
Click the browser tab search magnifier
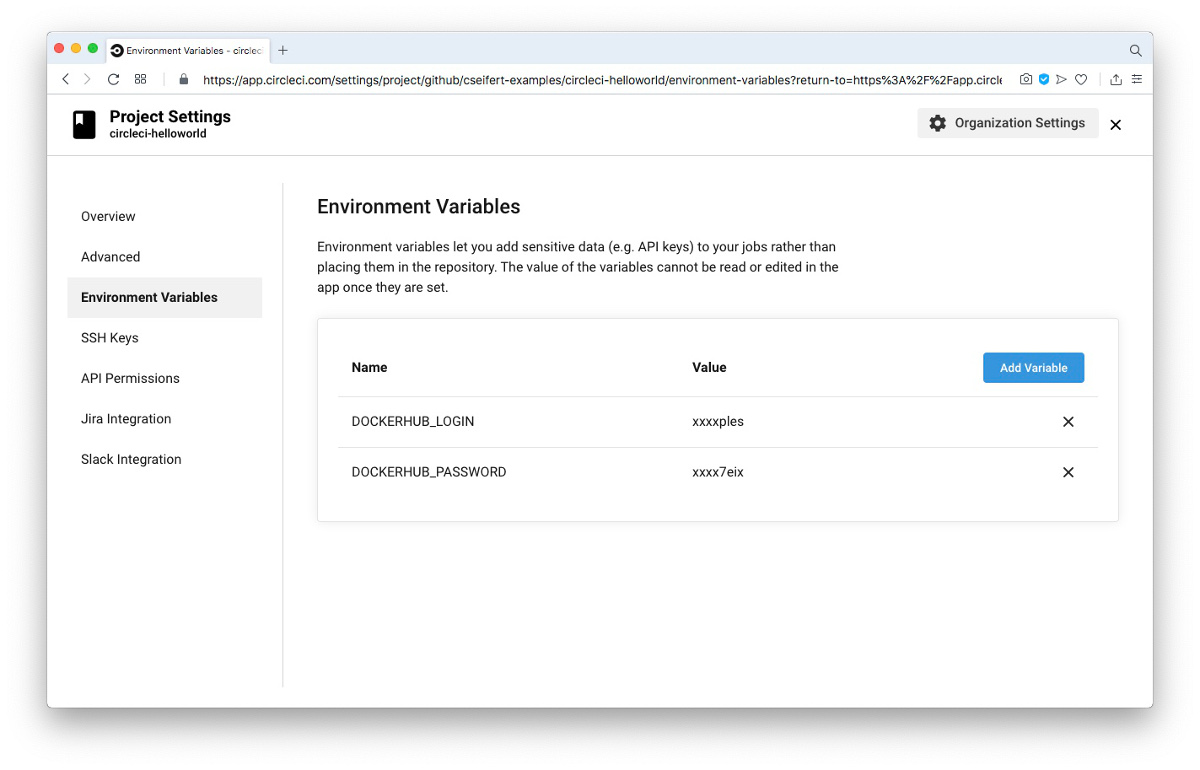[x=1136, y=50]
